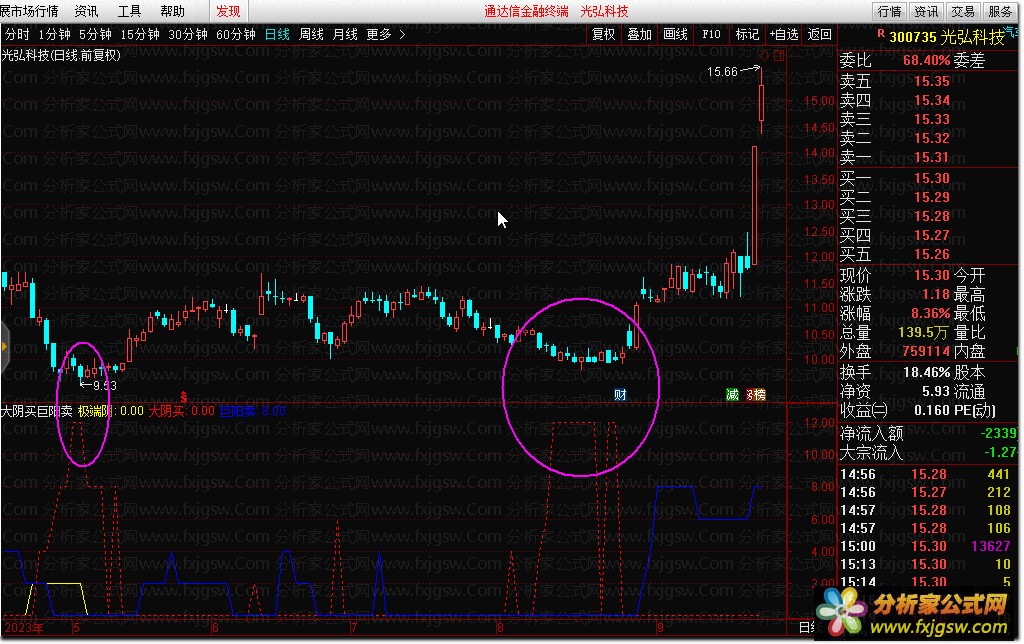1024x644 pixels.
Task: Select the 日线 daily chart
Action: (277, 34)
